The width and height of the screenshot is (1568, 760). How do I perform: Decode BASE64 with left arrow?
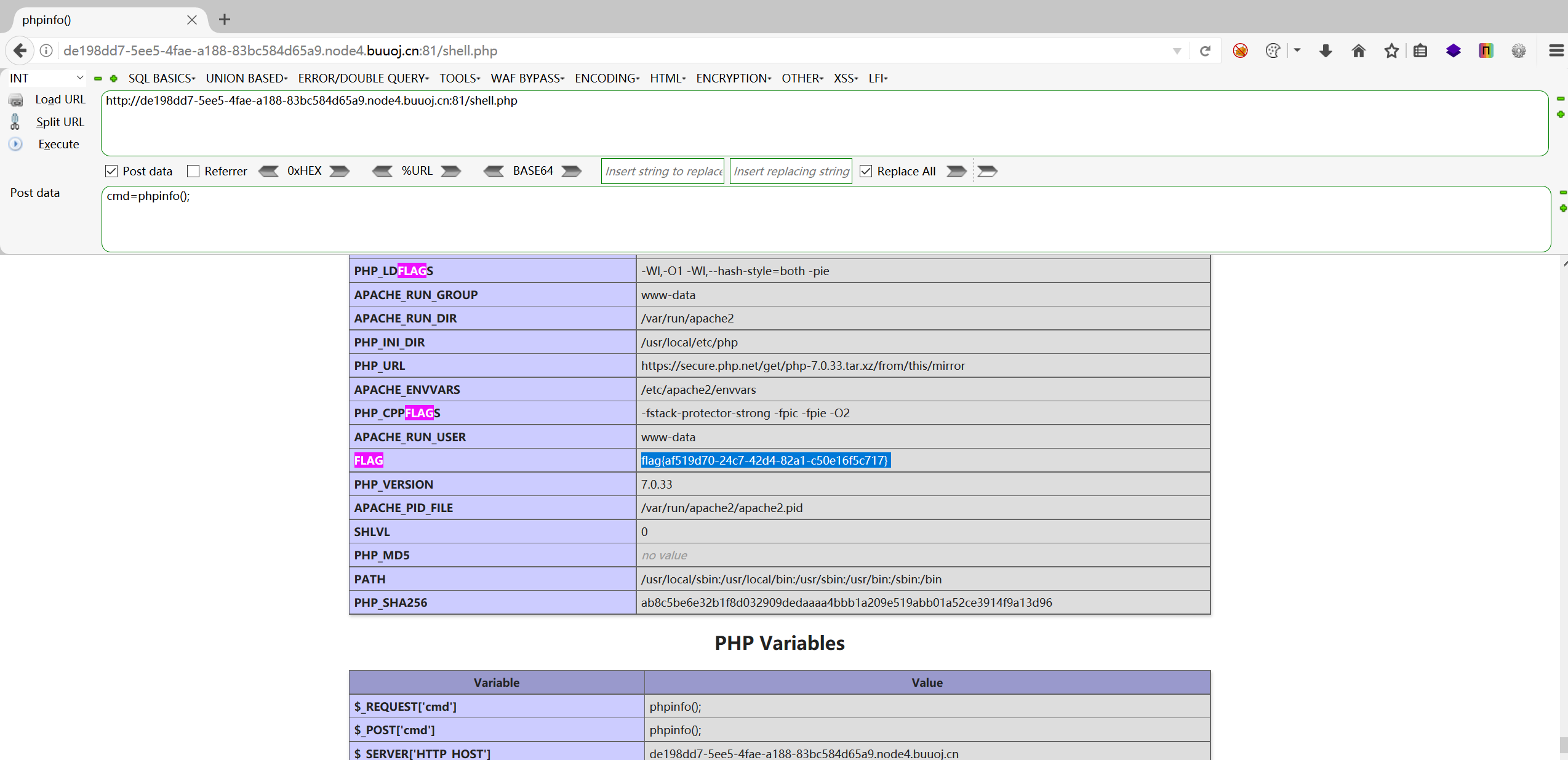[x=494, y=171]
